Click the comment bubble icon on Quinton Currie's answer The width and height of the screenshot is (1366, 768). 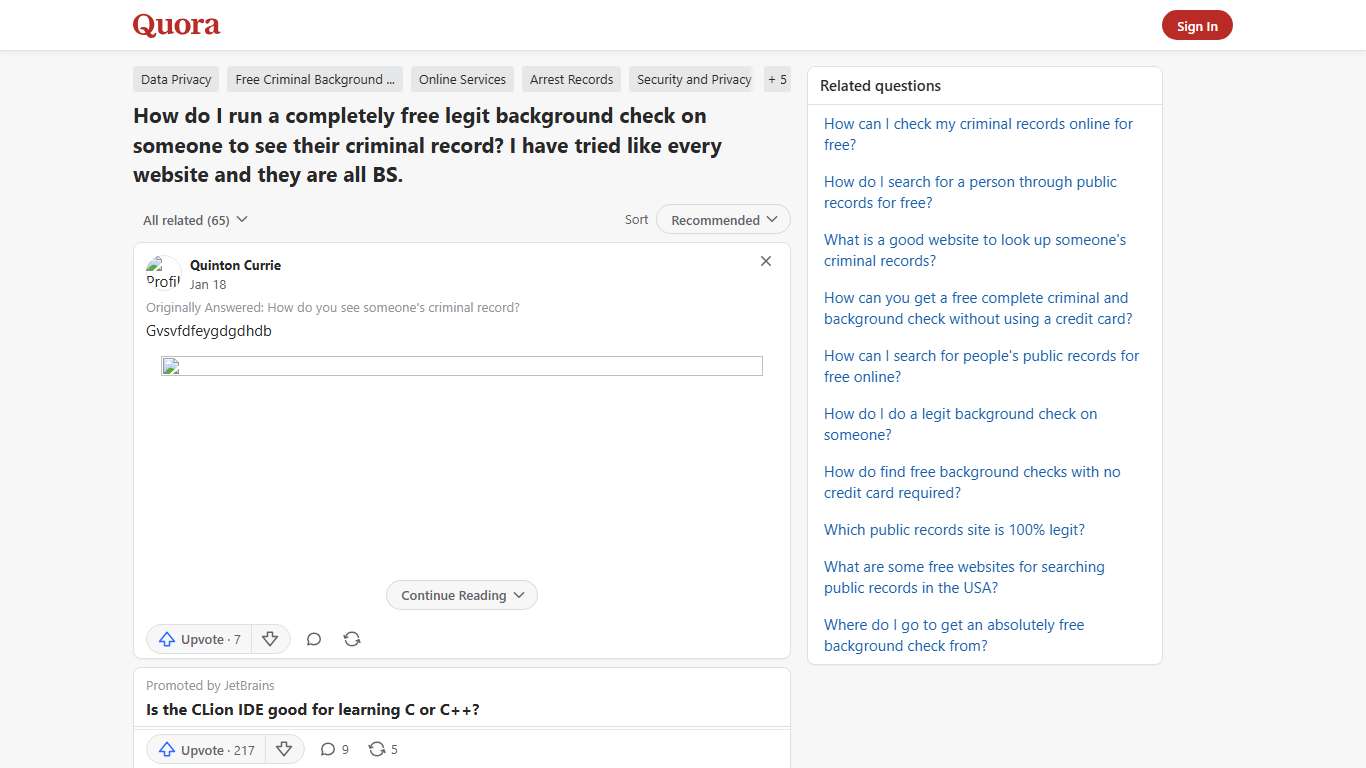[313, 639]
